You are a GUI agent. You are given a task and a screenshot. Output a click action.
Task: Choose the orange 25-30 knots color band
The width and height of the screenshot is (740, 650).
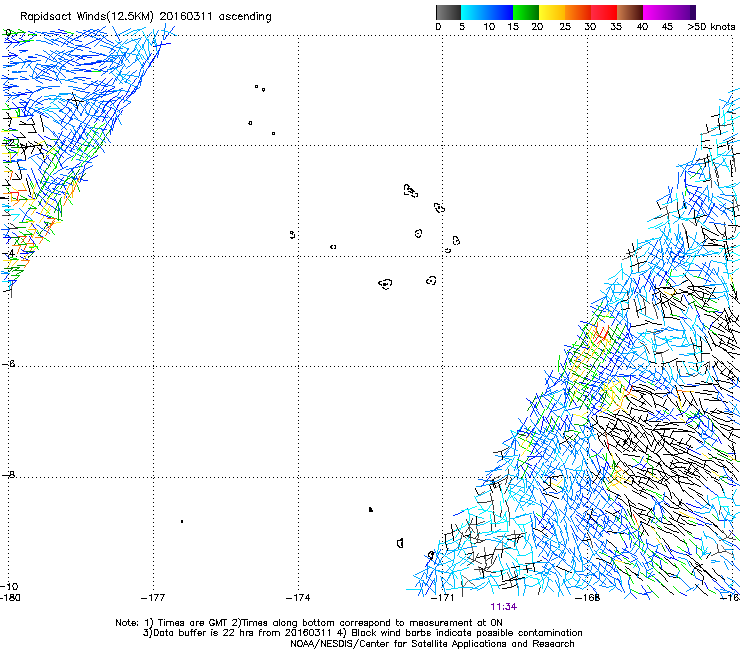(578, 12)
